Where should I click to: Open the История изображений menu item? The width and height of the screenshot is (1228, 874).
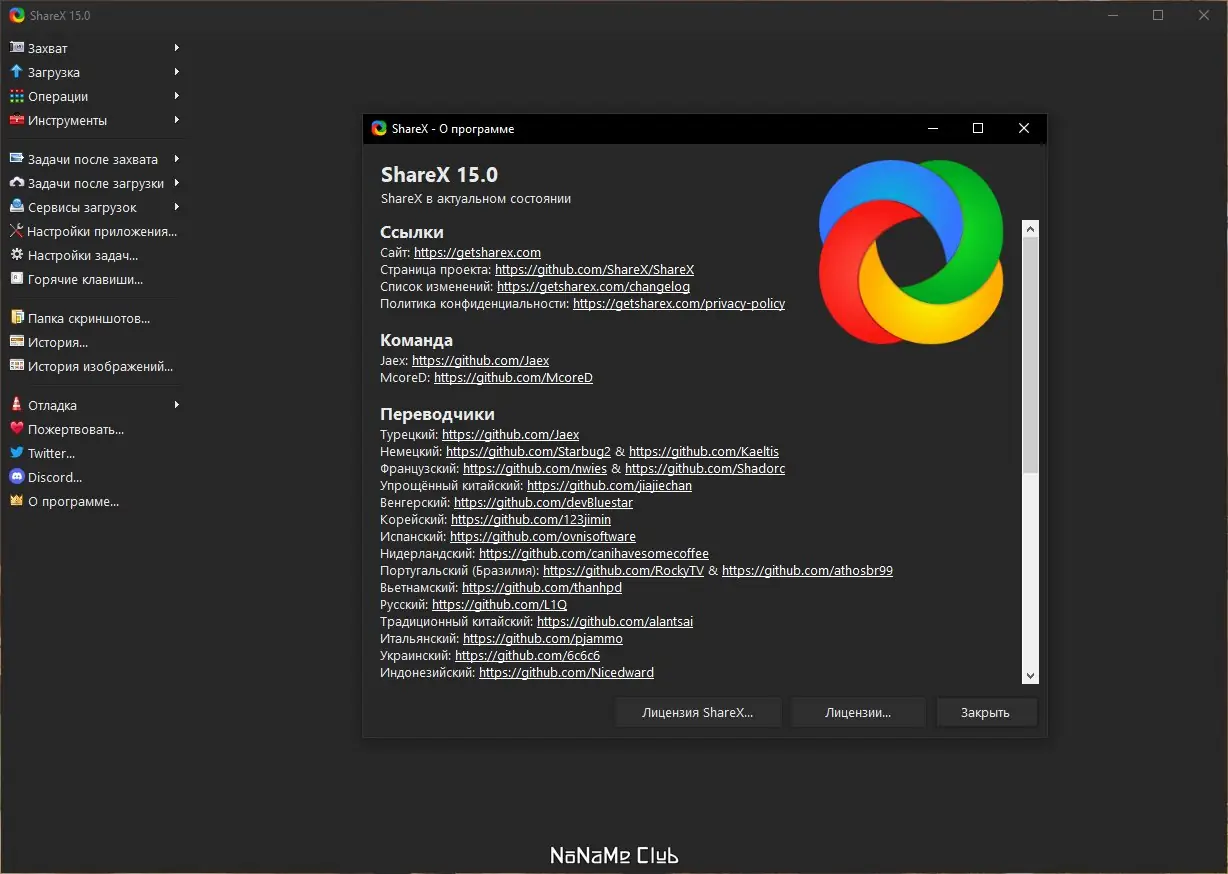[94, 366]
